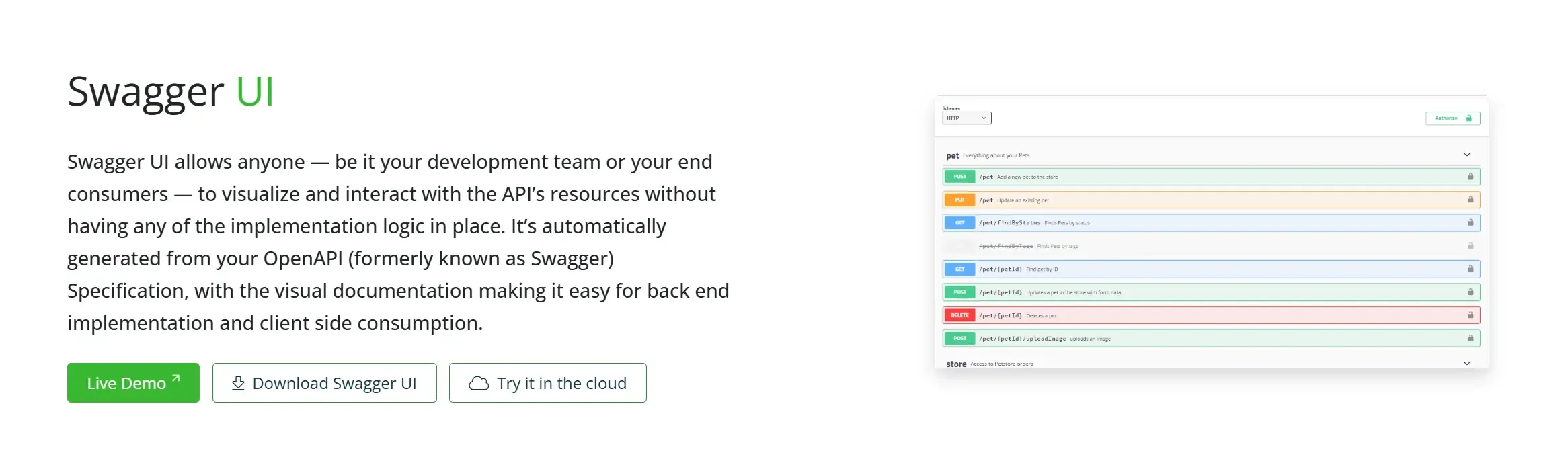Open the HTTP schemes dropdown

click(x=967, y=118)
